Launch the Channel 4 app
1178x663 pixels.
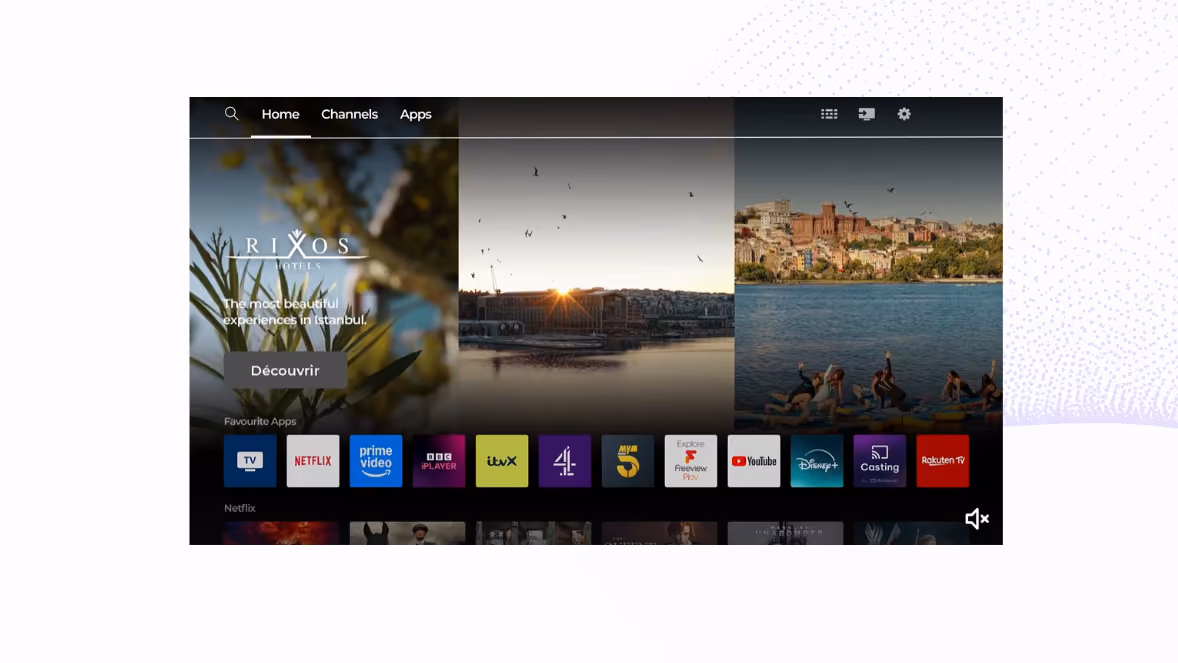pos(565,461)
